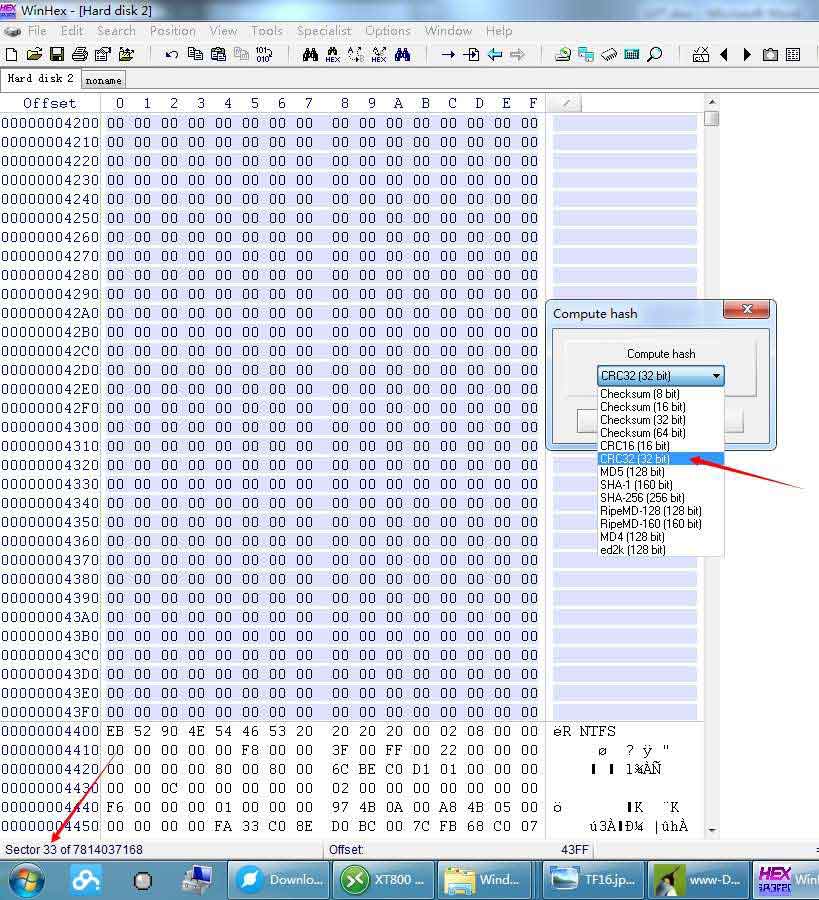Open the Tools menu
The width and height of the screenshot is (819, 900).
pyautogui.click(x=266, y=31)
